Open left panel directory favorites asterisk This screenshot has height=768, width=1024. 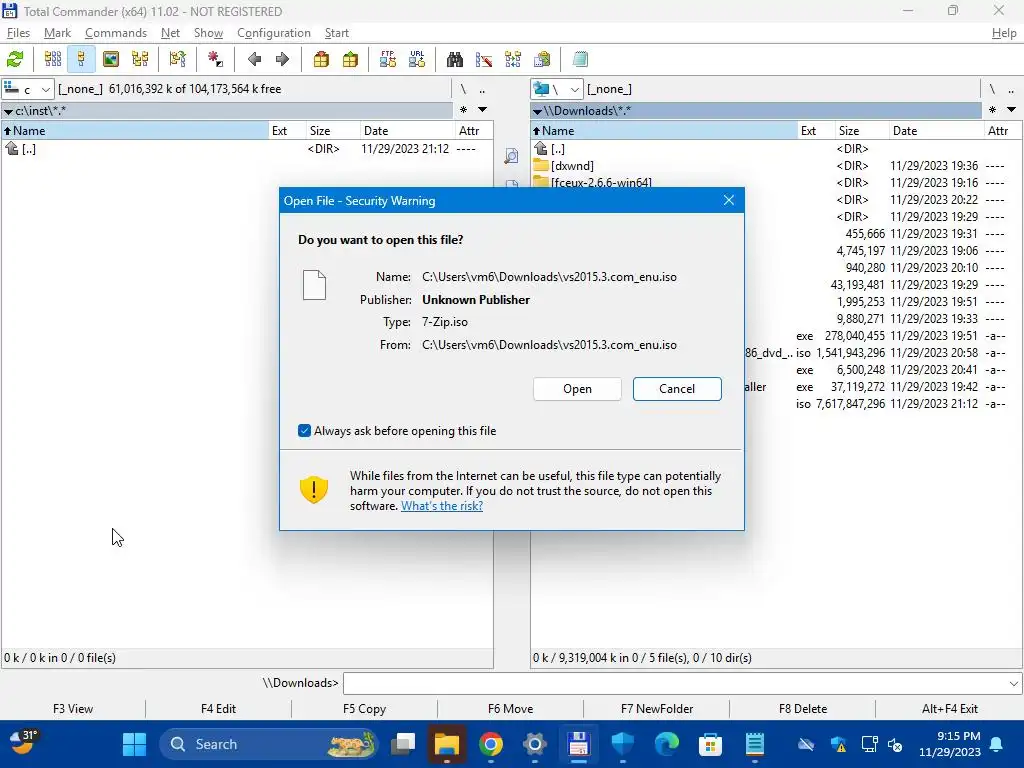[x=463, y=110]
